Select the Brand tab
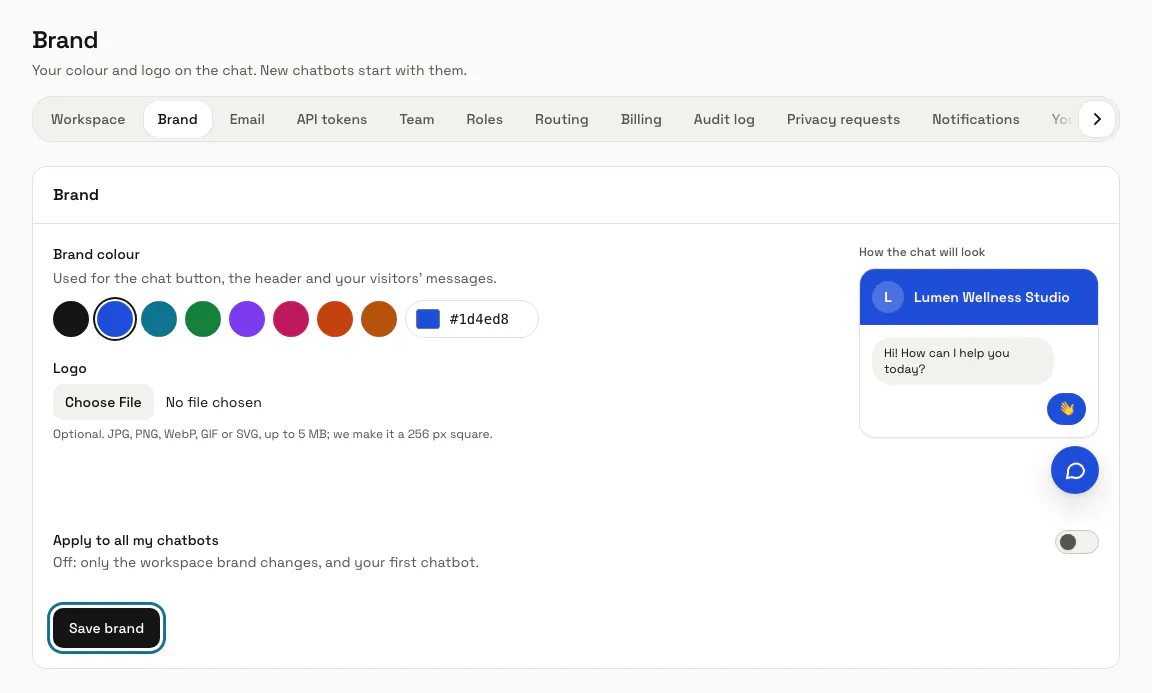Screen dimensions: 1152x693 coord(178,119)
